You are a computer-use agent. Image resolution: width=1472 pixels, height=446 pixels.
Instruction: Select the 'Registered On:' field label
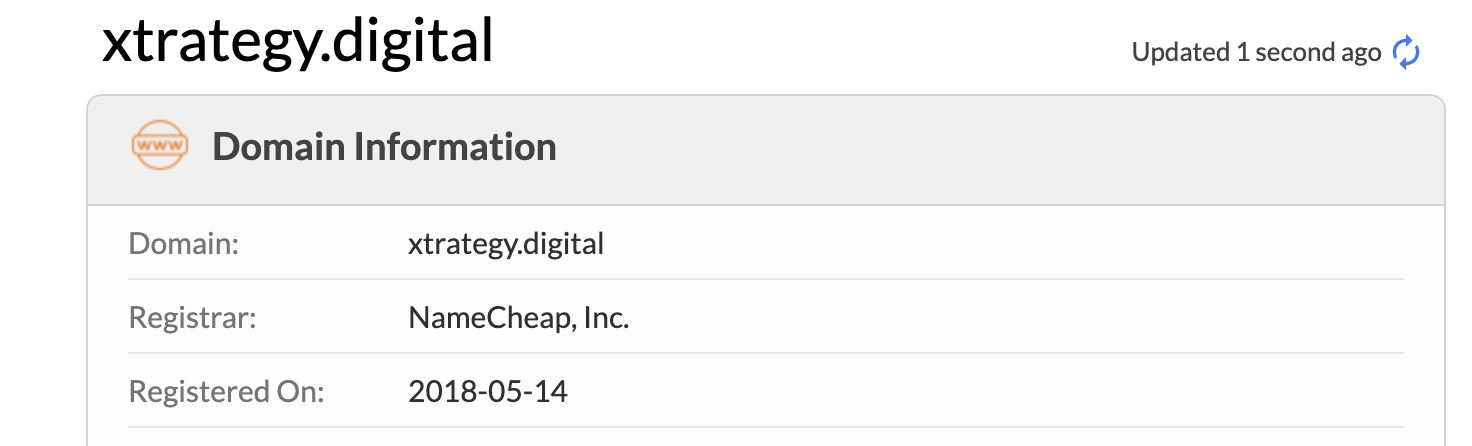point(227,392)
